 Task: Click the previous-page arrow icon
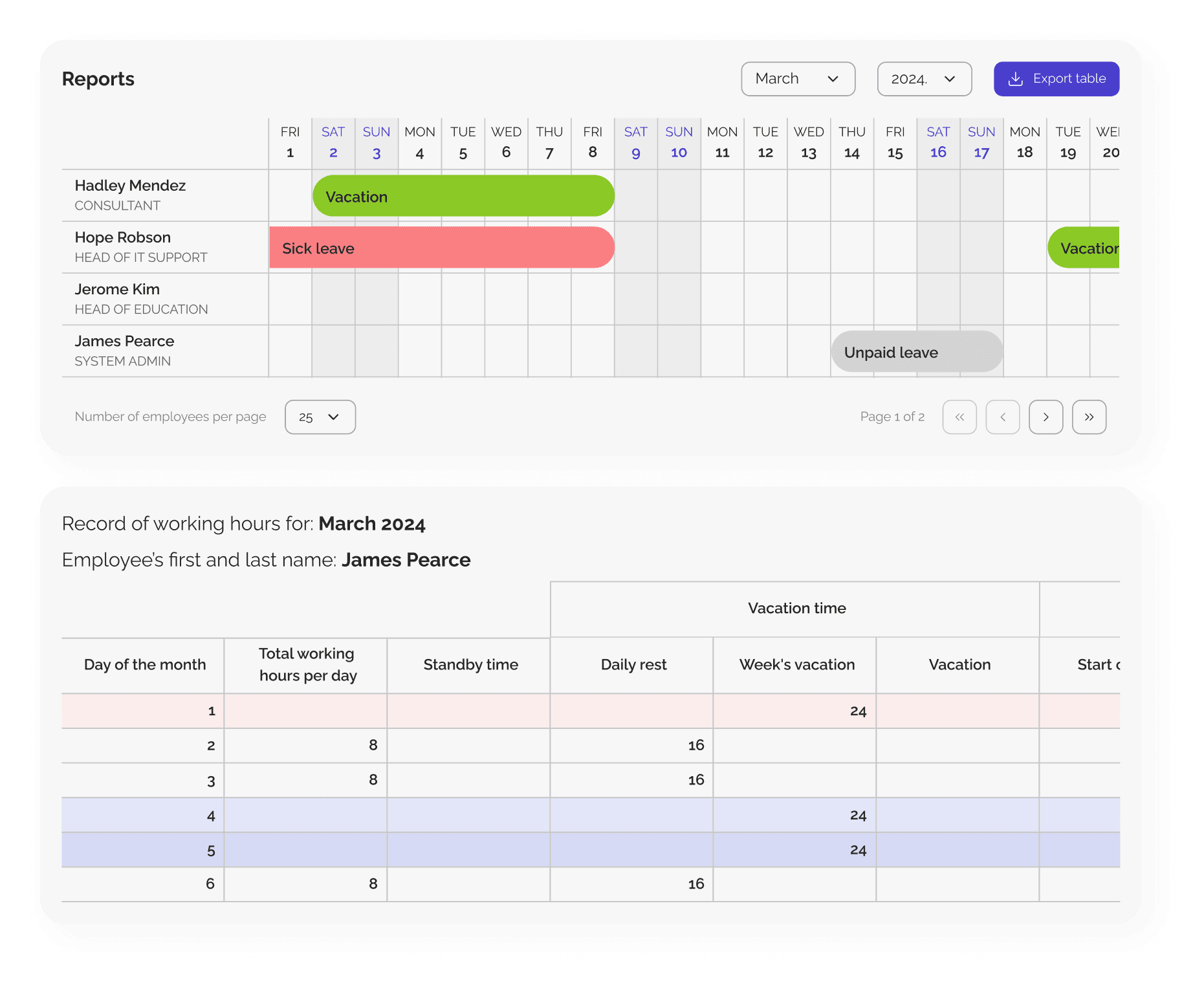pos(1003,417)
